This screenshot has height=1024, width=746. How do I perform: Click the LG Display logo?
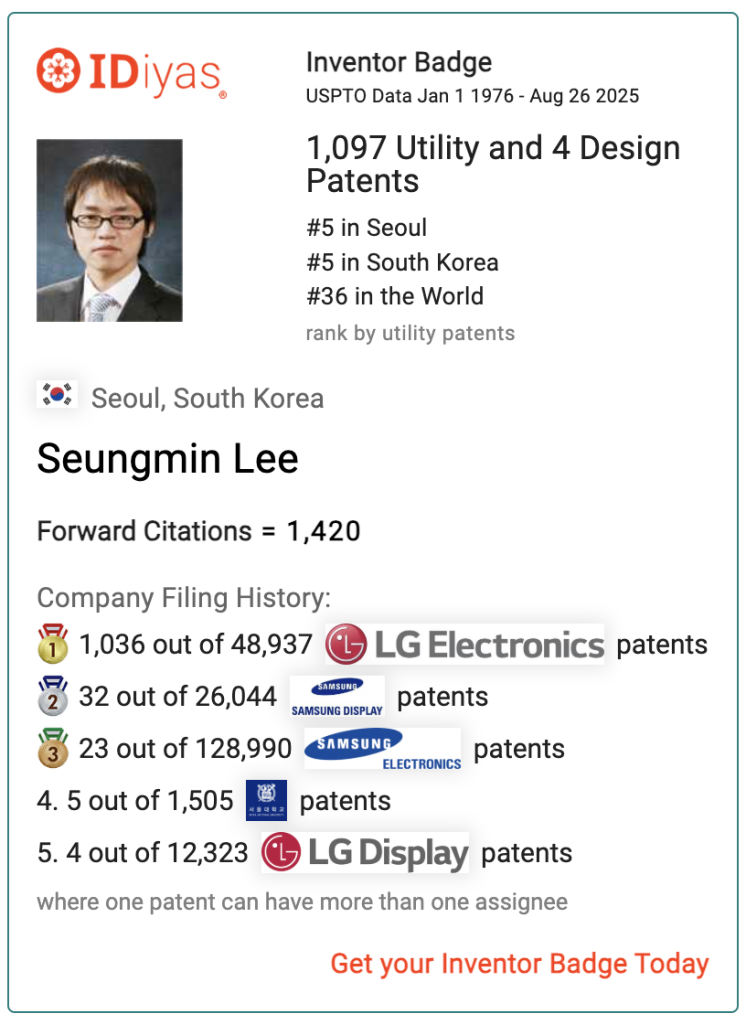pos(365,853)
